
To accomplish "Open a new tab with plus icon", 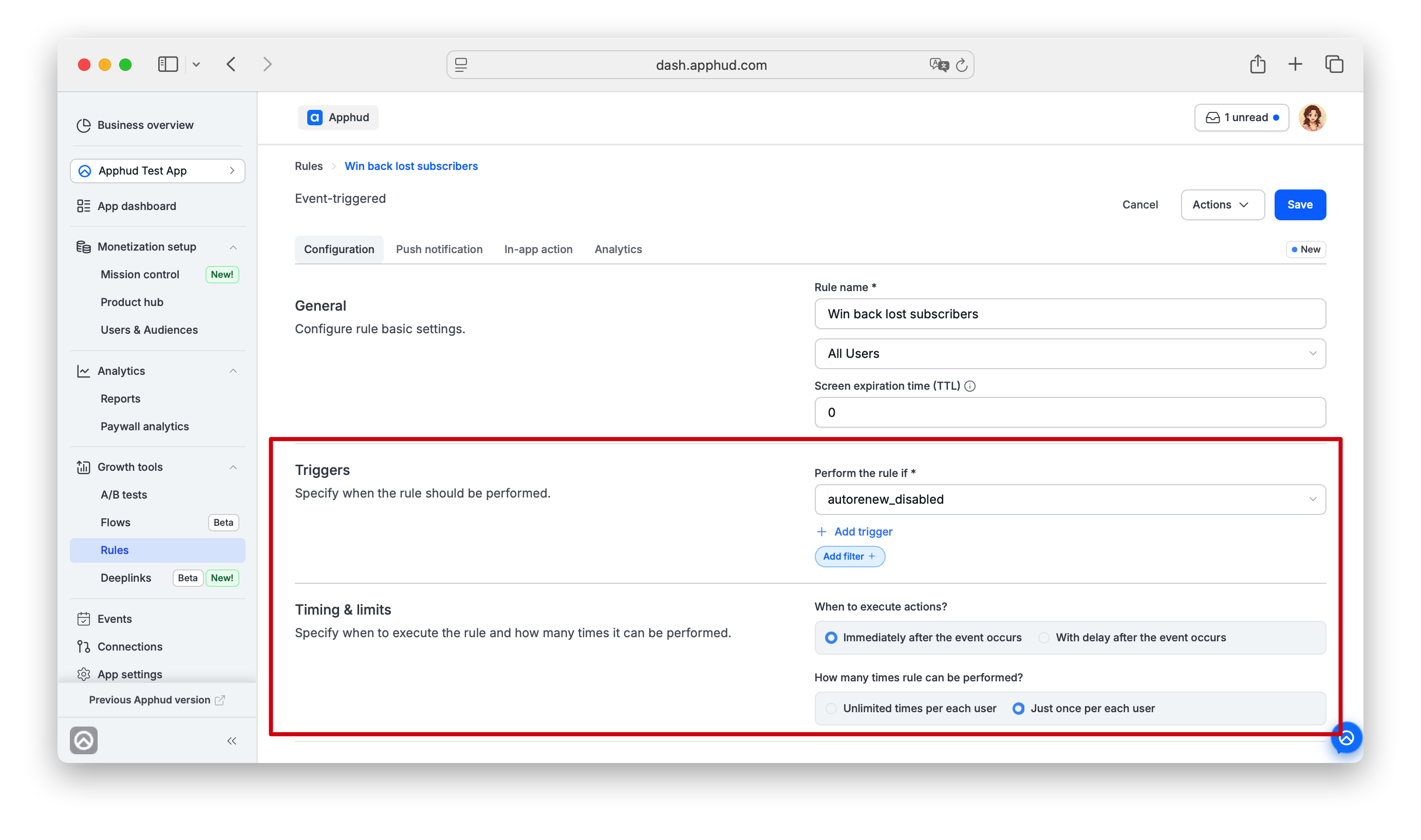I will pyautogui.click(x=1295, y=65).
